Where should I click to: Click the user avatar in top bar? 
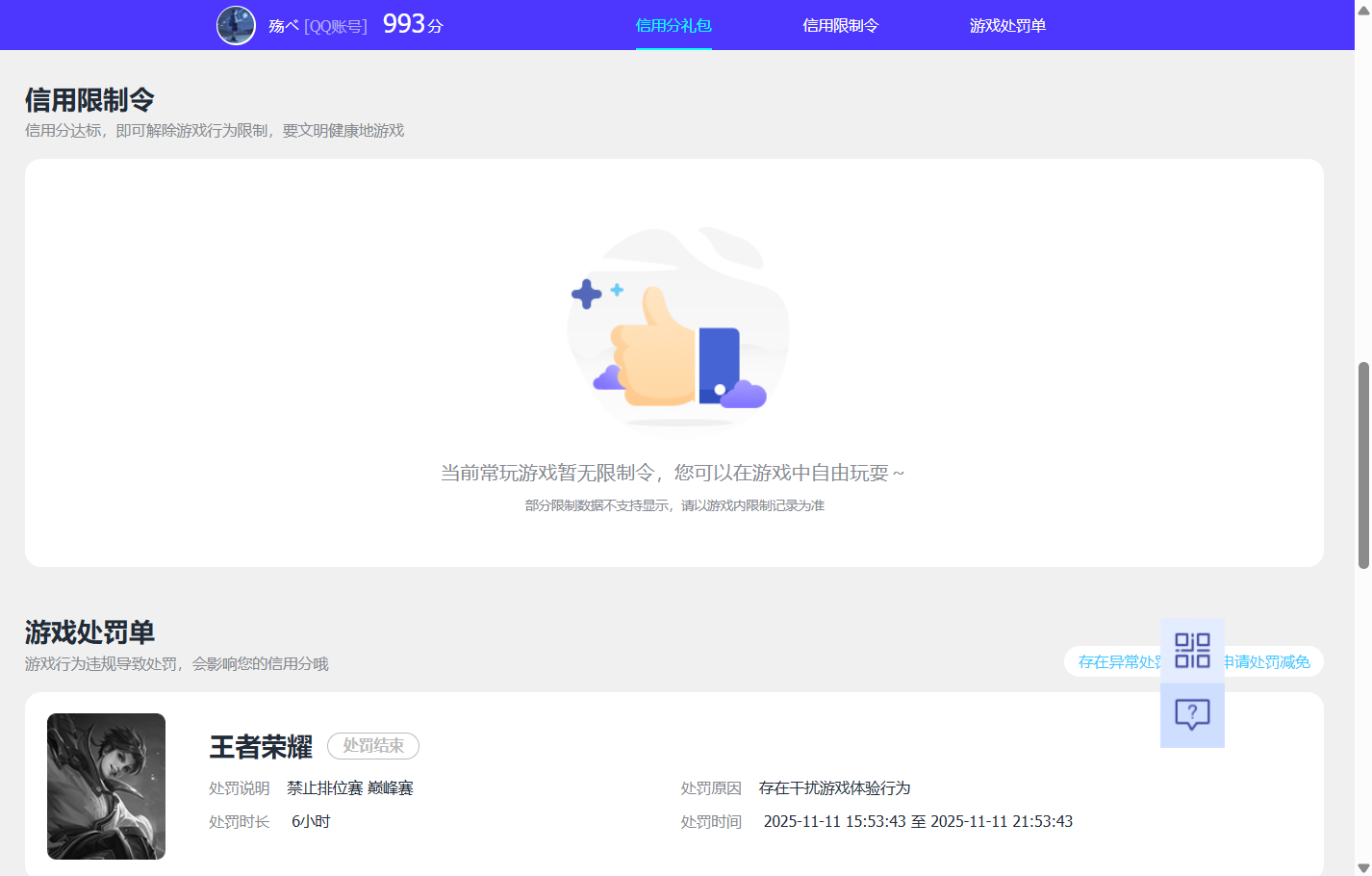[x=236, y=25]
